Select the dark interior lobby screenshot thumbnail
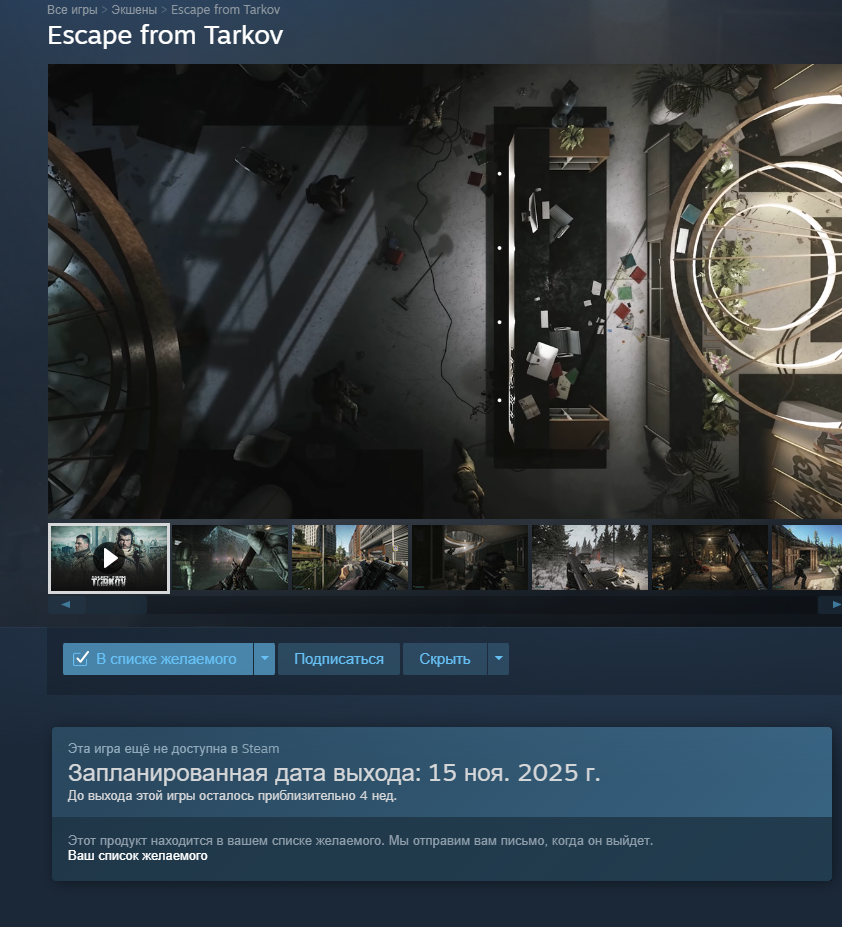The width and height of the screenshot is (842, 927). [x=470, y=558]
